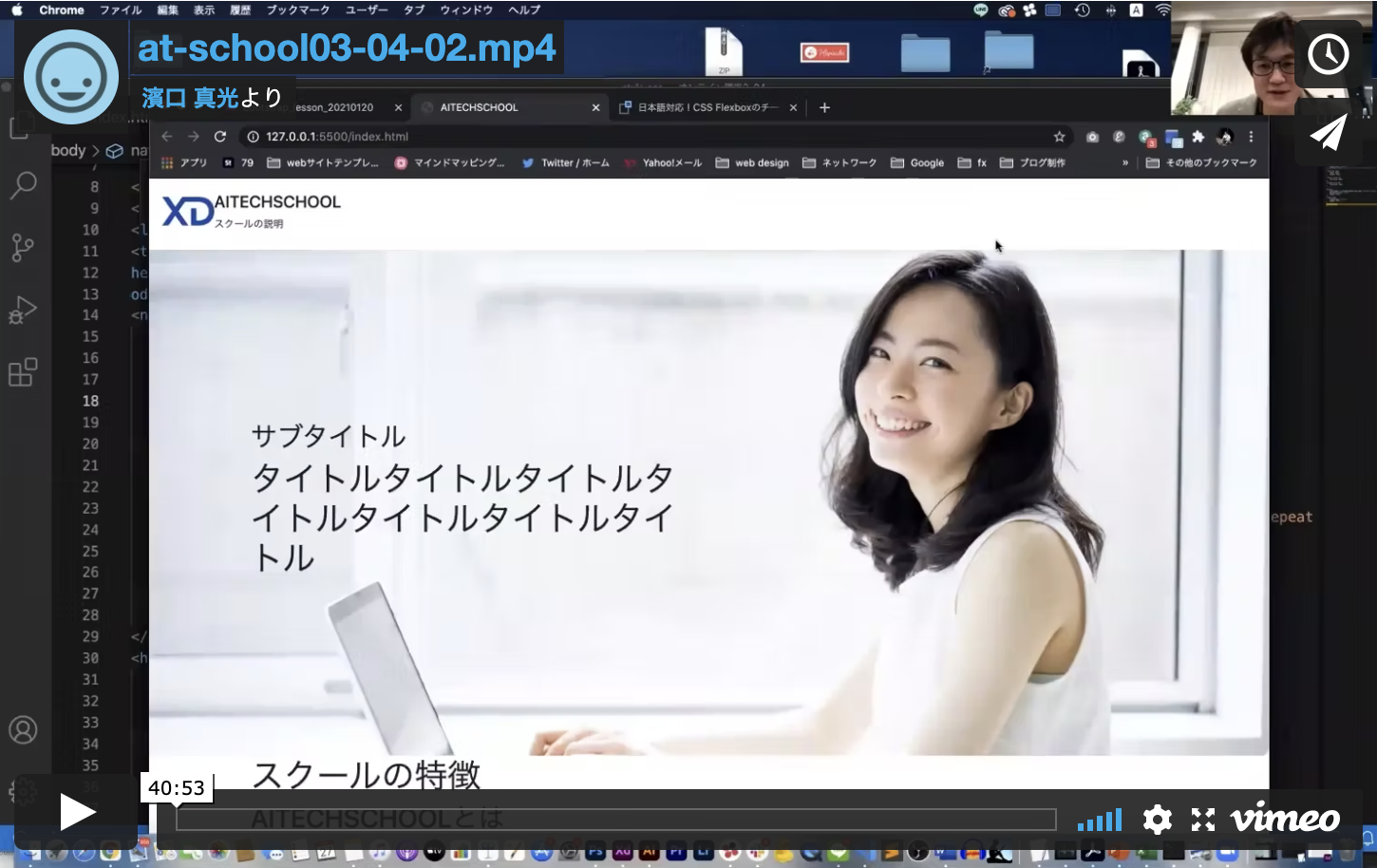Image resolution: width=1377 pixels, height=868 pixels.
Task: Open the fx bookmark folder
Action: pyautogui.click(x=972, y=162)
